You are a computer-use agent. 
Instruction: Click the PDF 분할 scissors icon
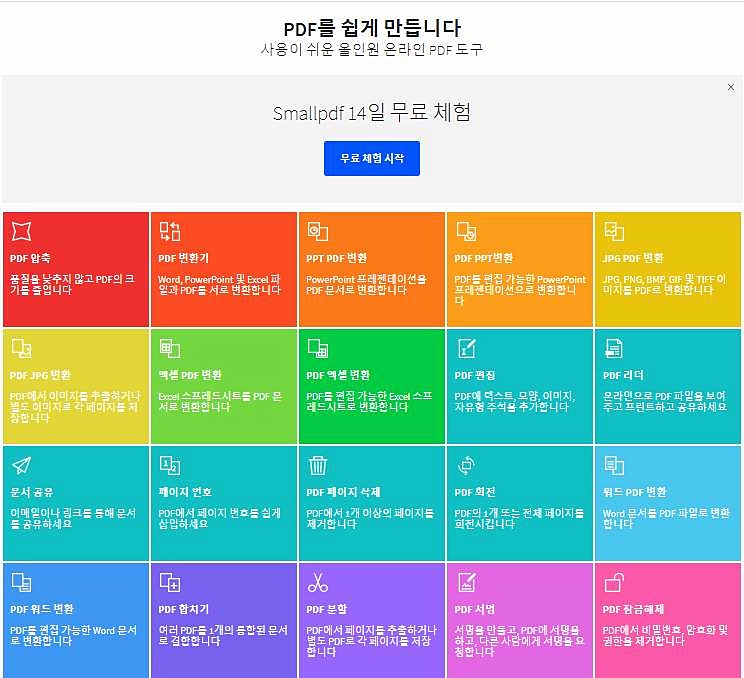pyautogui.click(x=318, y=582)
